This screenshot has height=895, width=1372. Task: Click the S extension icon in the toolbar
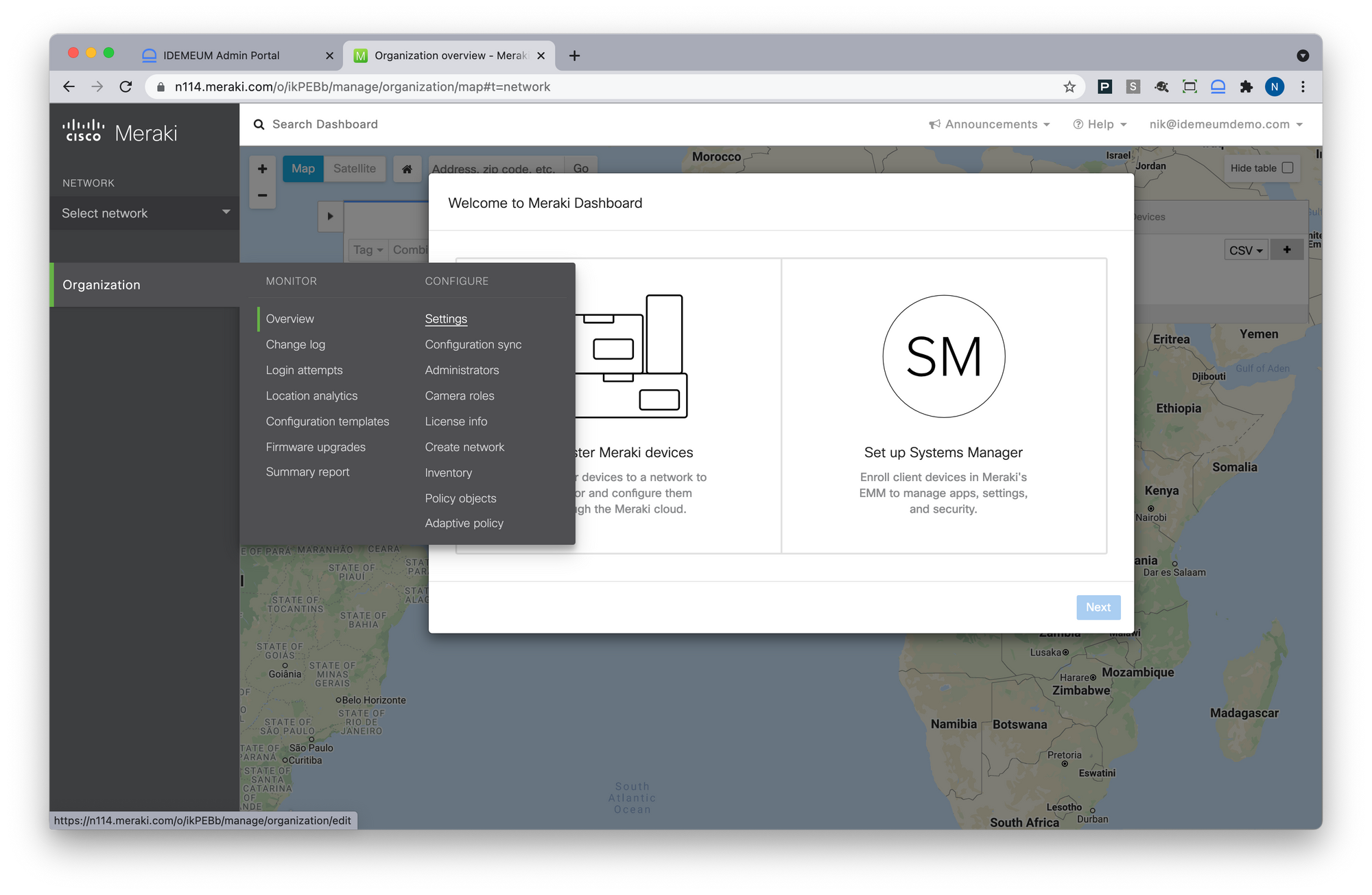[x=1133, y=86]
